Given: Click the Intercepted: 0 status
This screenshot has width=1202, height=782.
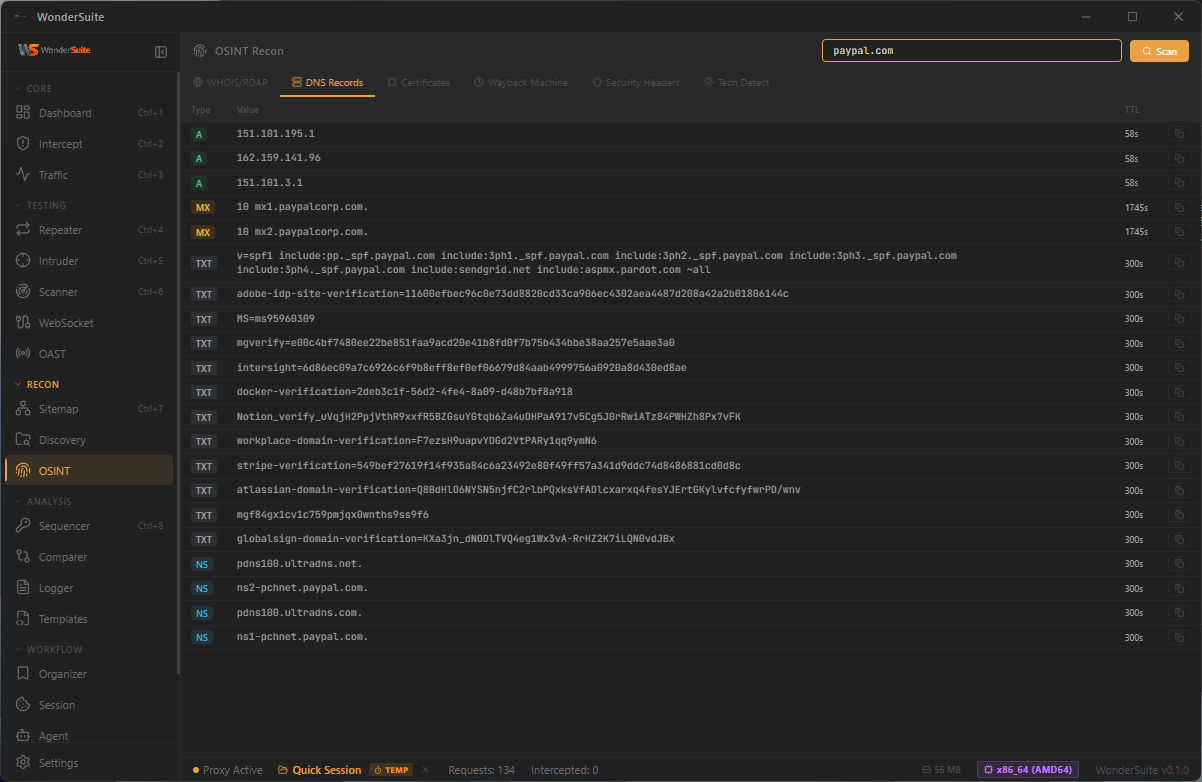Looking at the screenshot, I should click(565, 770).
